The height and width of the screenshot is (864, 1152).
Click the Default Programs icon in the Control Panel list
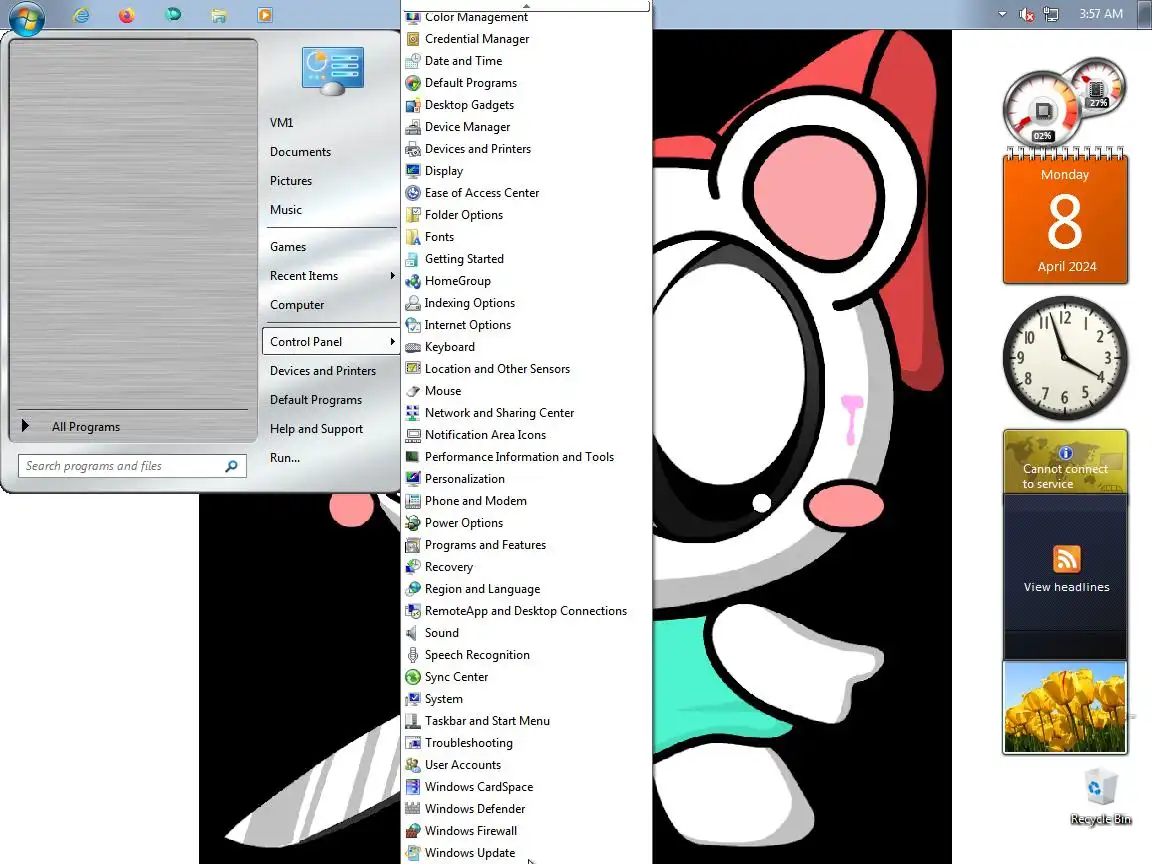[x=413, y=83]
